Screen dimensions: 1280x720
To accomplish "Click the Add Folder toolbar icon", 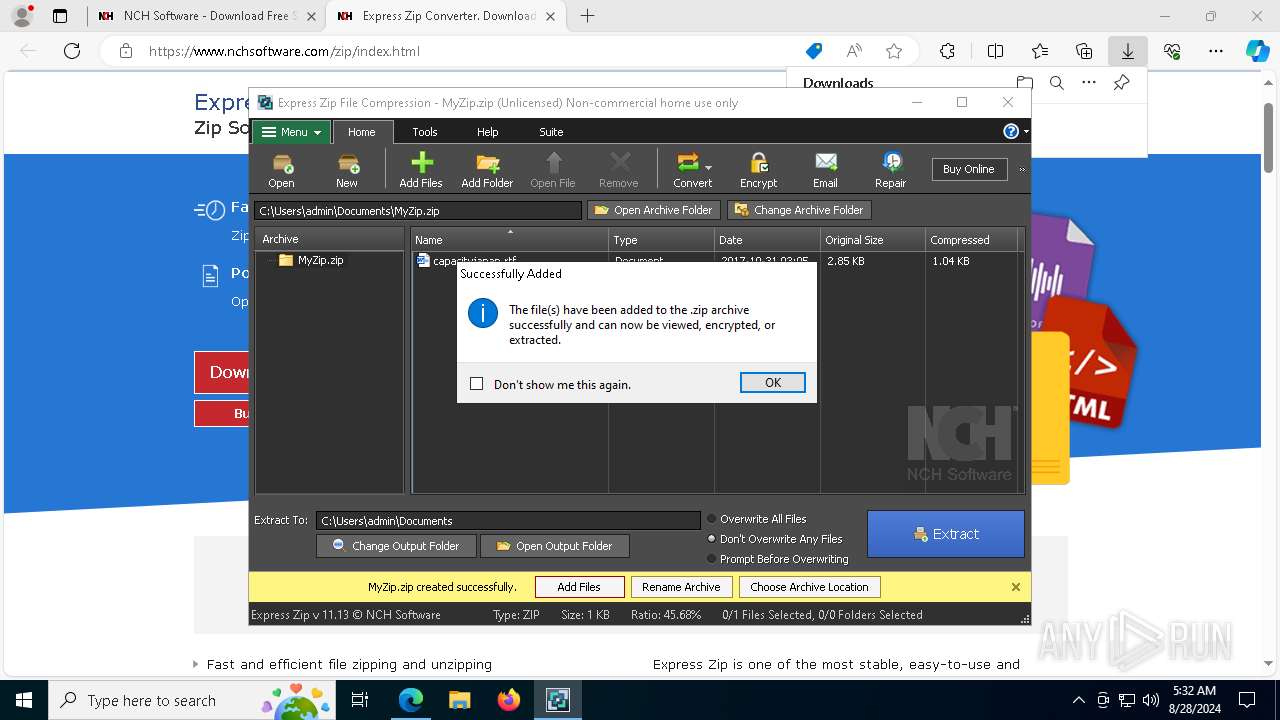I will [487, 169].
